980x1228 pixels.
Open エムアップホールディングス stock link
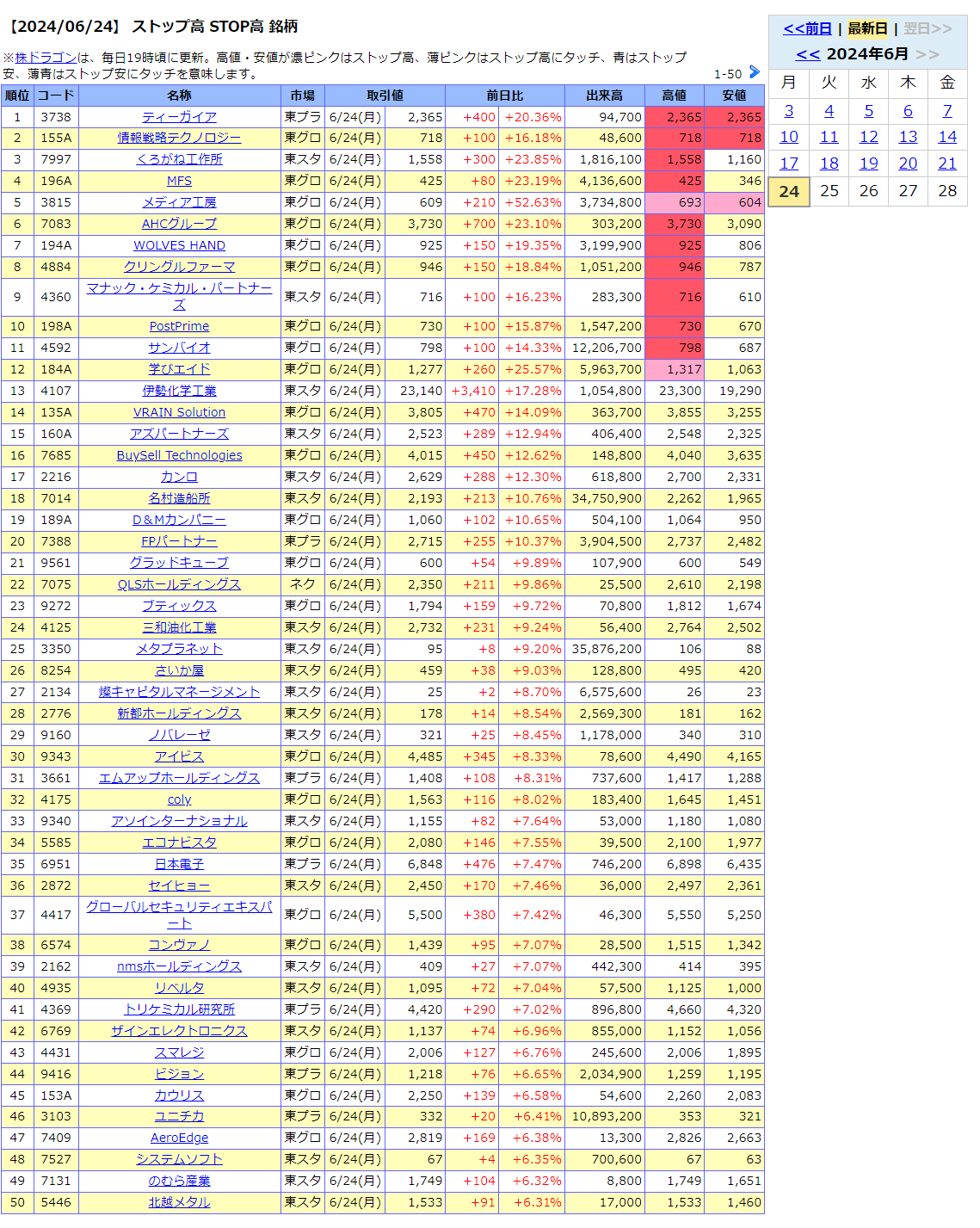[x=179, y=778]
